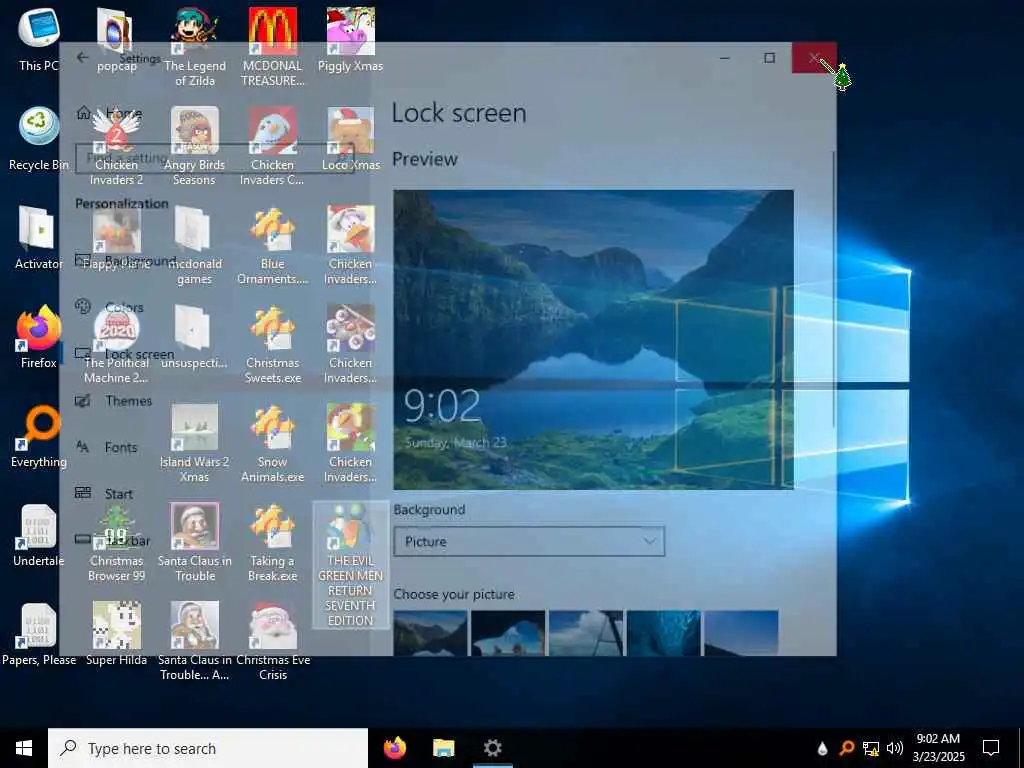This screenshot has height=768, width=1024.
Task: Maximize the Settings window
Action: click(769, 57)
